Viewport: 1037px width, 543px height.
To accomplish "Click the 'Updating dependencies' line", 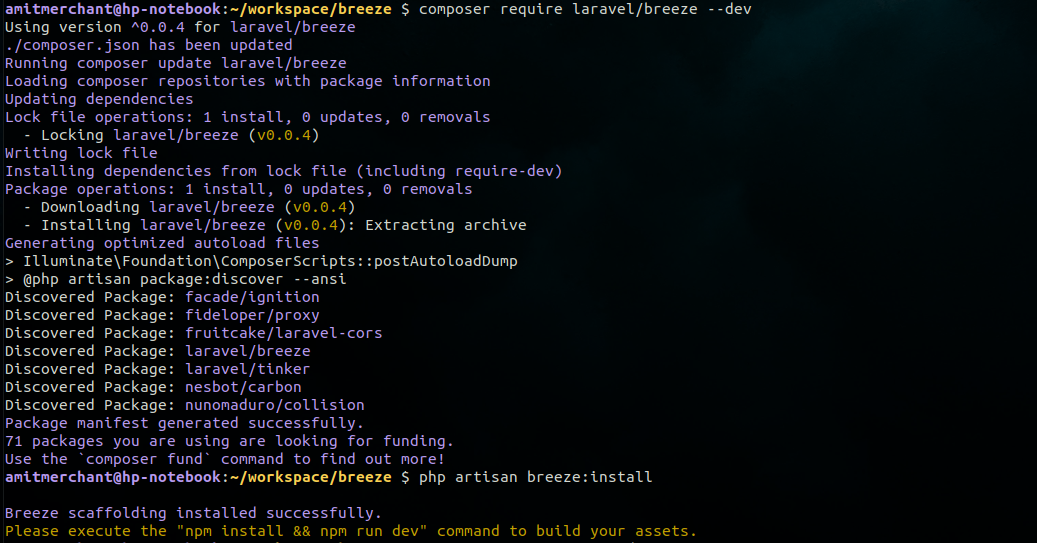I will point(99,99).
